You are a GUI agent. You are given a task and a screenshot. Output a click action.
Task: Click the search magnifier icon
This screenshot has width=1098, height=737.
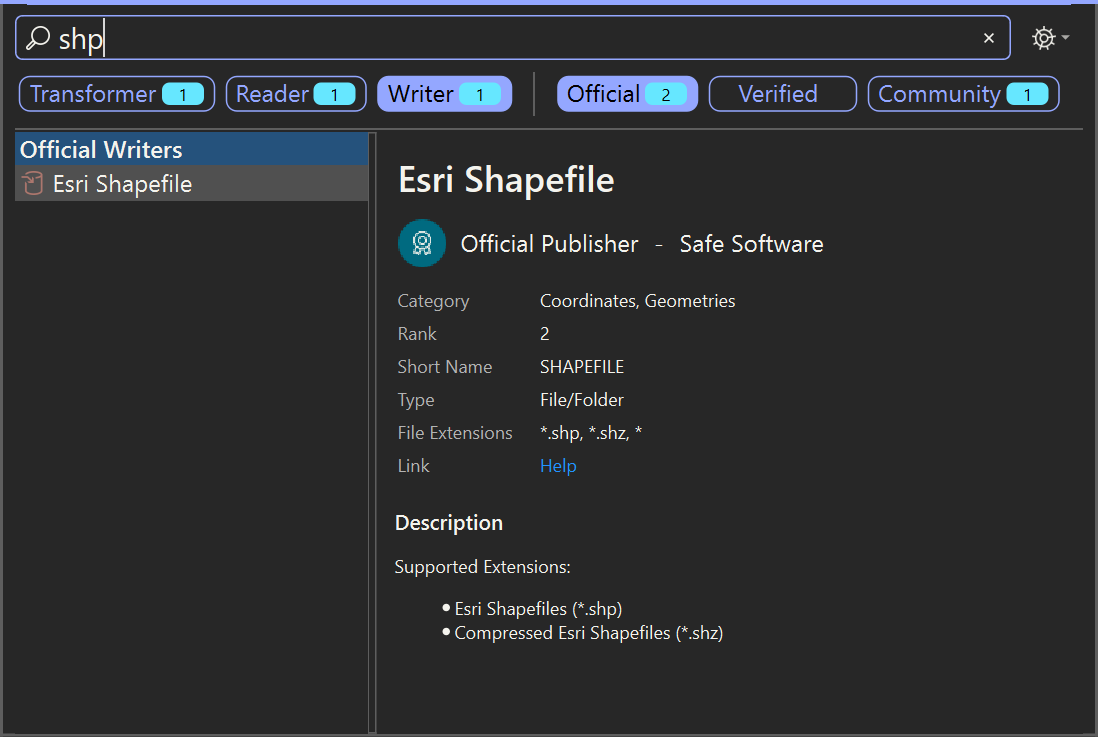coord(38,38)
